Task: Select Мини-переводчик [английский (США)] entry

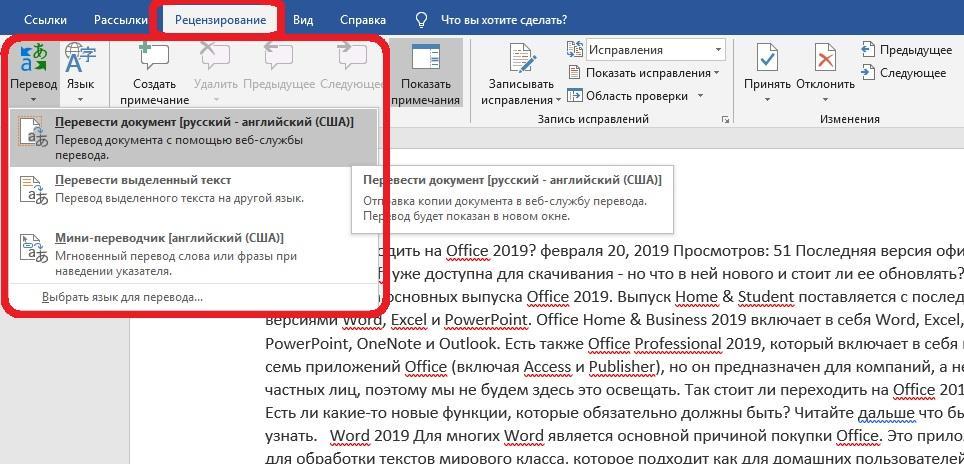Action: pos(194,253)
